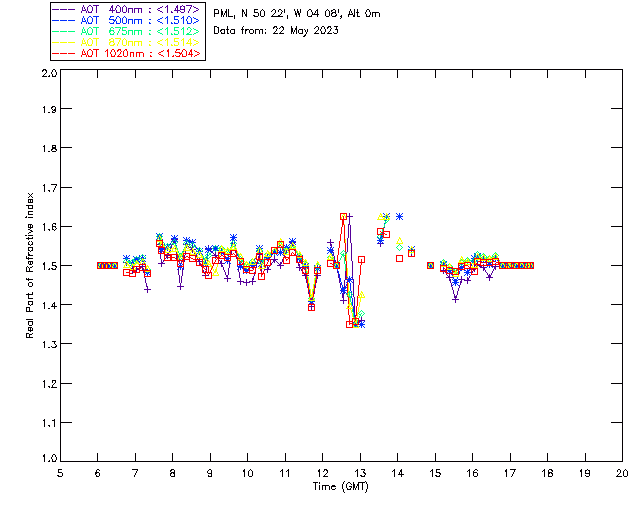
Task: Click the y-axis value 1.1
Action: pyautogui.click(x=49, y=423)
